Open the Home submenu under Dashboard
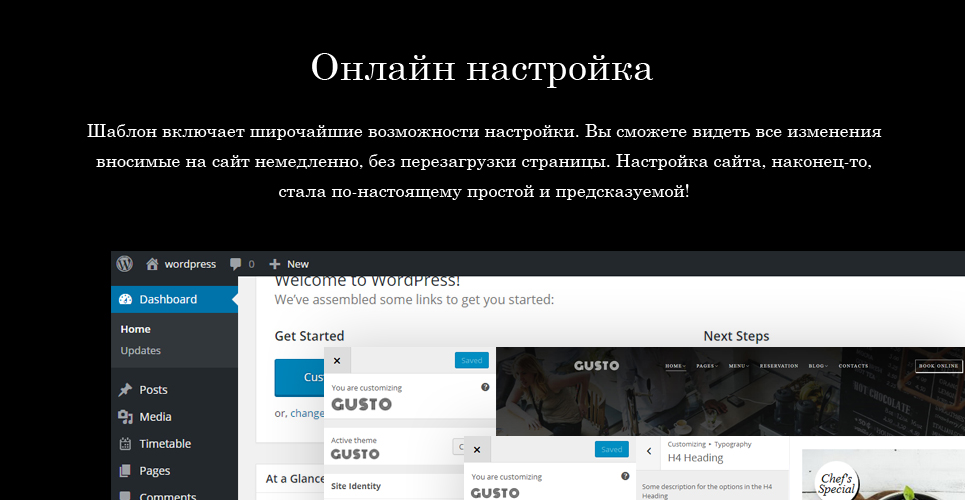 135,329
